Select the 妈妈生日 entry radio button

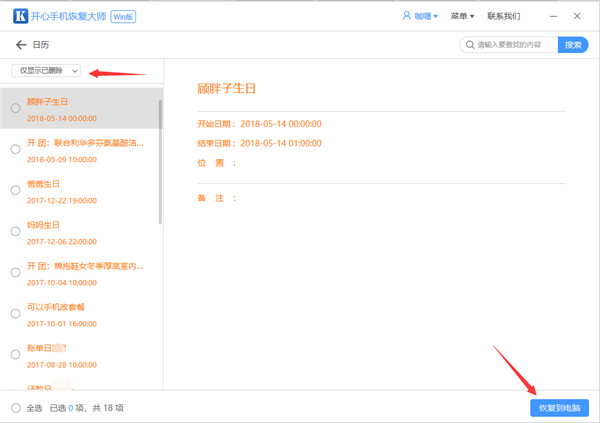pyautogui.click(x=15, y=231)
